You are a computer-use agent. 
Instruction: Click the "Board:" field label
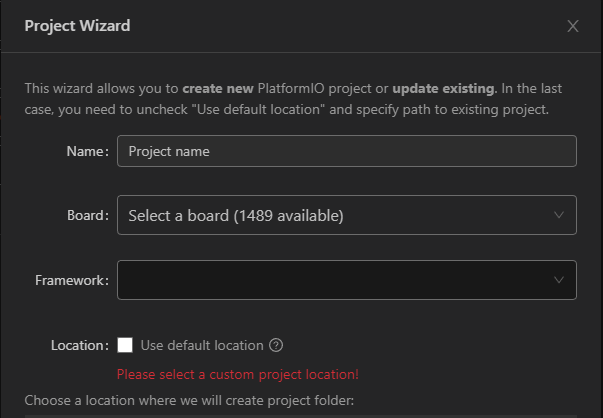pyautogui.click(x=86, y=215)
